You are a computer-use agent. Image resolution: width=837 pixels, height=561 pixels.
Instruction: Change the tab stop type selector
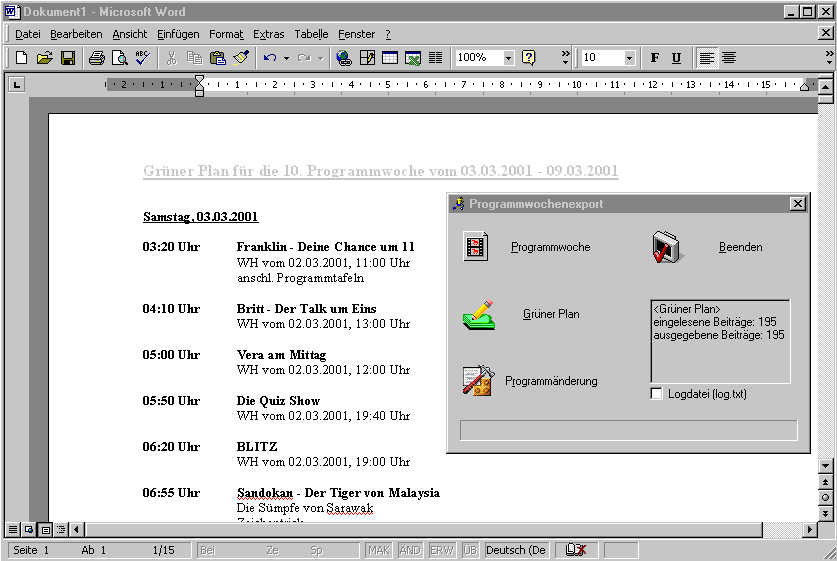click(17, 84)
